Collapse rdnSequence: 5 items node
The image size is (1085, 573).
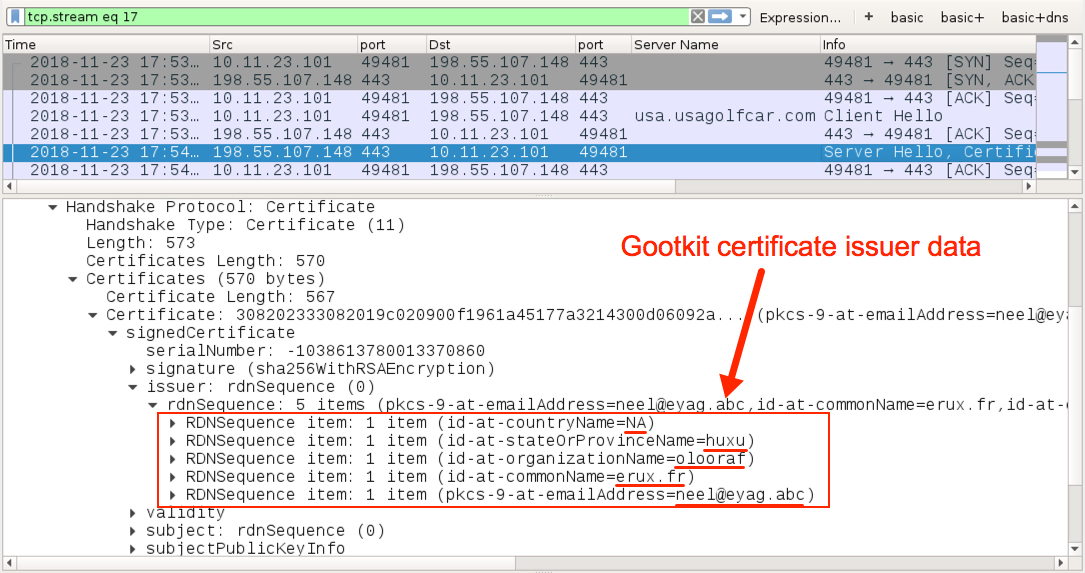click(153, 405)
